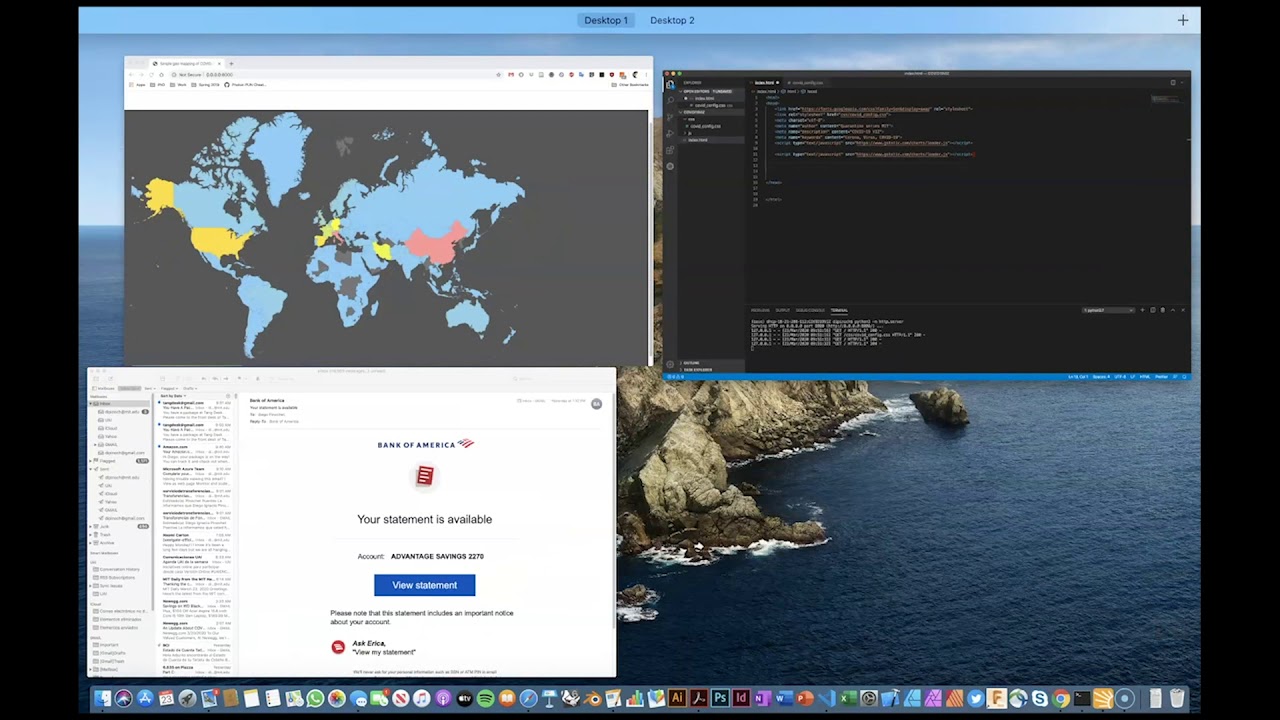Open the DEBUG CONSOLE panel tab

point(810,310)
